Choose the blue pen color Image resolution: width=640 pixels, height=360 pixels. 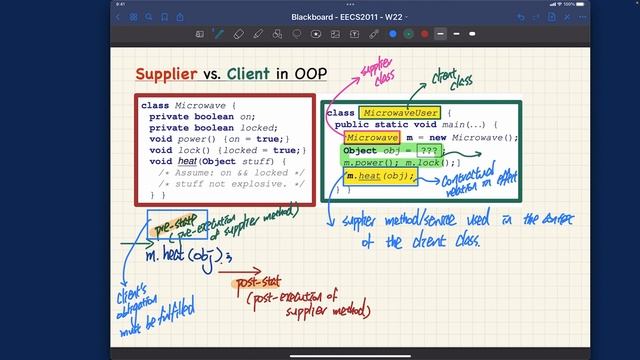(x=393, y=34)
